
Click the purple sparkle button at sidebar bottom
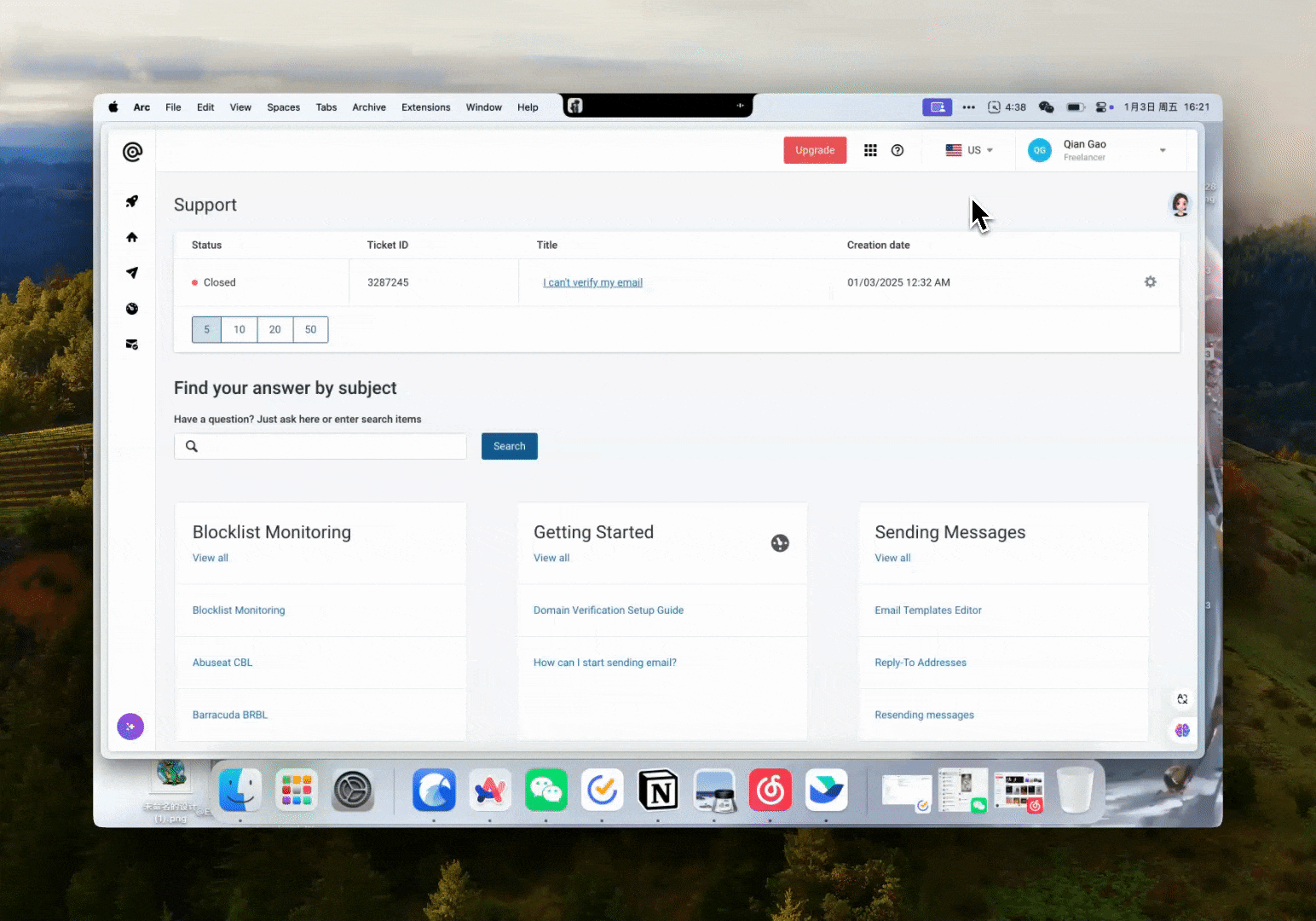click(x=130, y=727)
